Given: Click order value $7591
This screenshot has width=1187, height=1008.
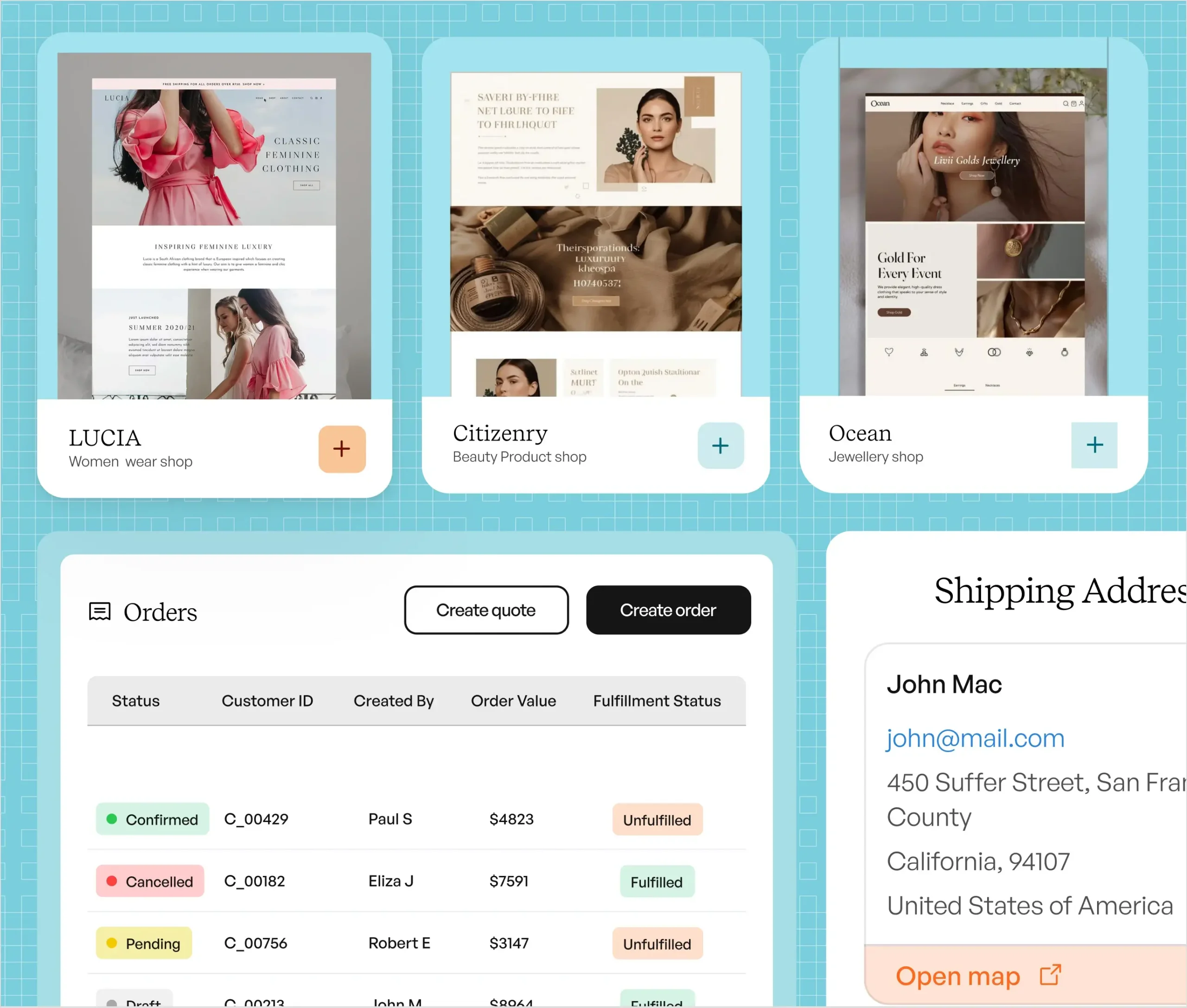Looking at the screenshot, I should coord(509,881).
